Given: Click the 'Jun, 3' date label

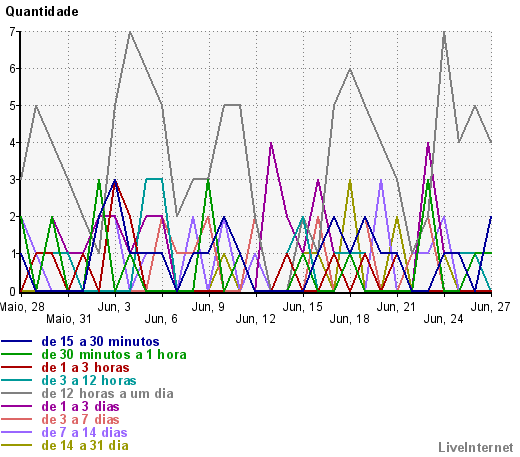Looking at the screenshot, I should [x=114, y=307].
